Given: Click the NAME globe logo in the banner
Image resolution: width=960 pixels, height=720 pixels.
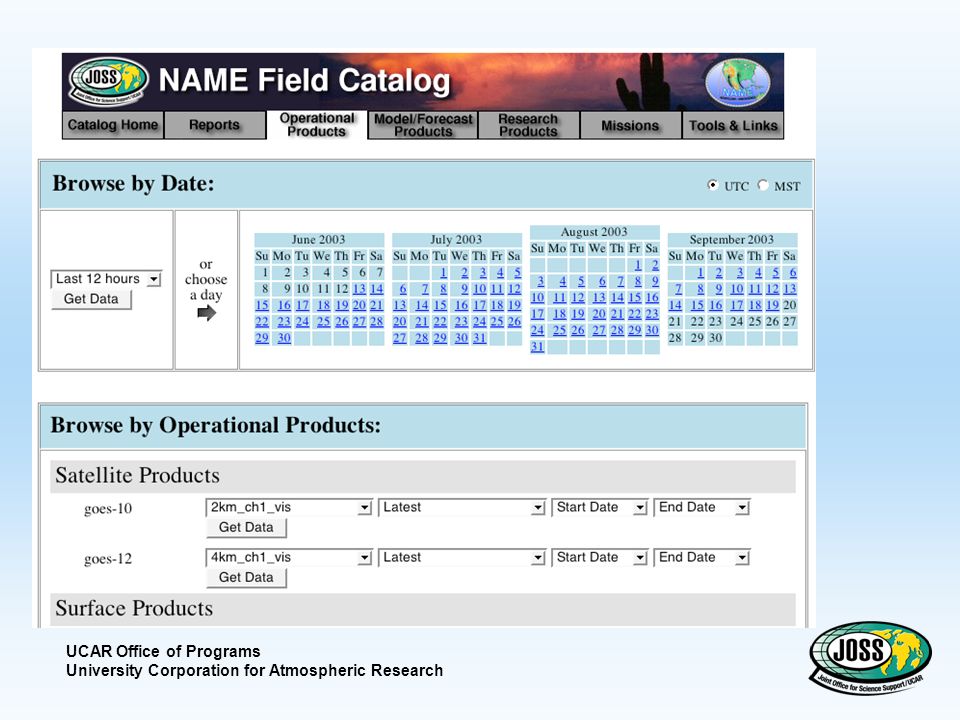Looking at the screenshot, I should tap(738, 83).
